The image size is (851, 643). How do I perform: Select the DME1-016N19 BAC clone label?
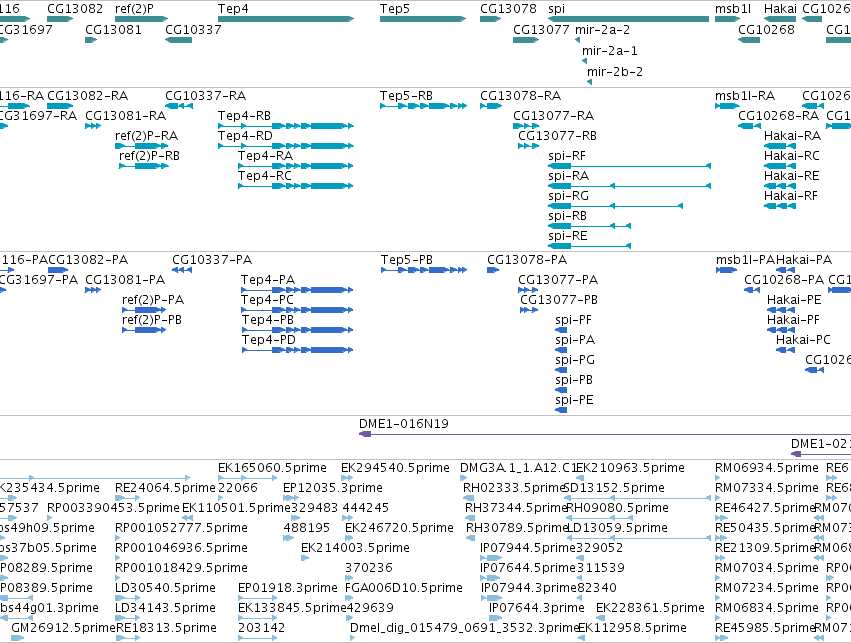coord(404,424)
